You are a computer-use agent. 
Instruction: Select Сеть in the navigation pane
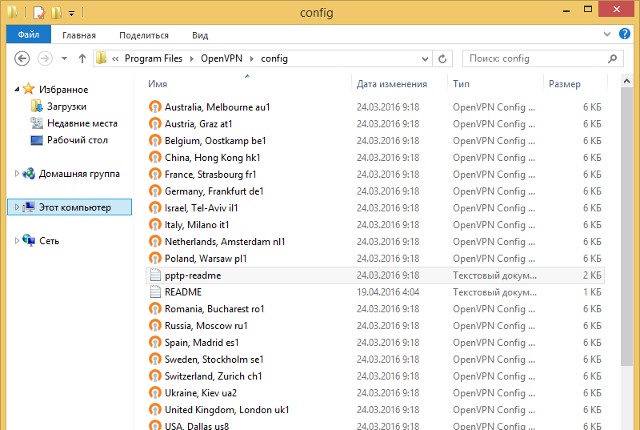click(x=49, y=241)
